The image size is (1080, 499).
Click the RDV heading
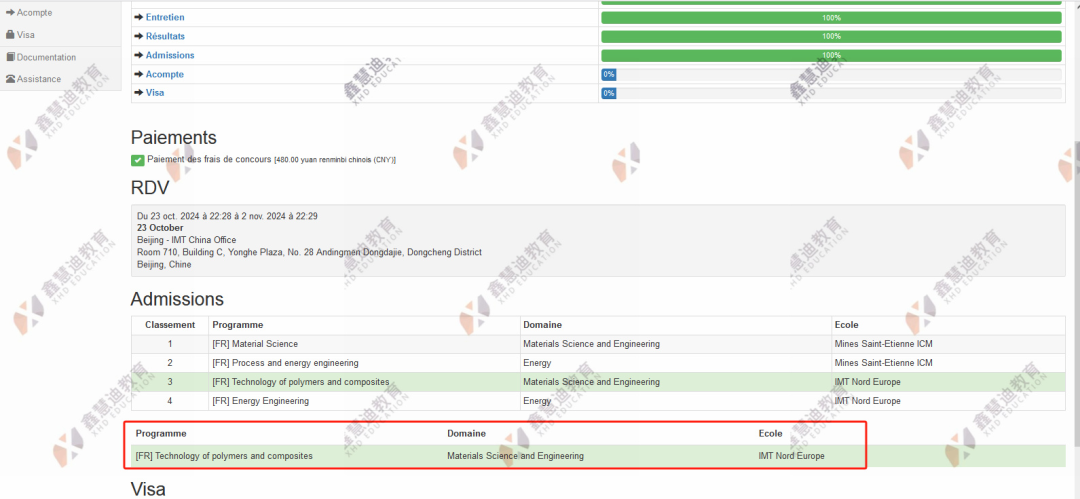[x=149, y=187]
